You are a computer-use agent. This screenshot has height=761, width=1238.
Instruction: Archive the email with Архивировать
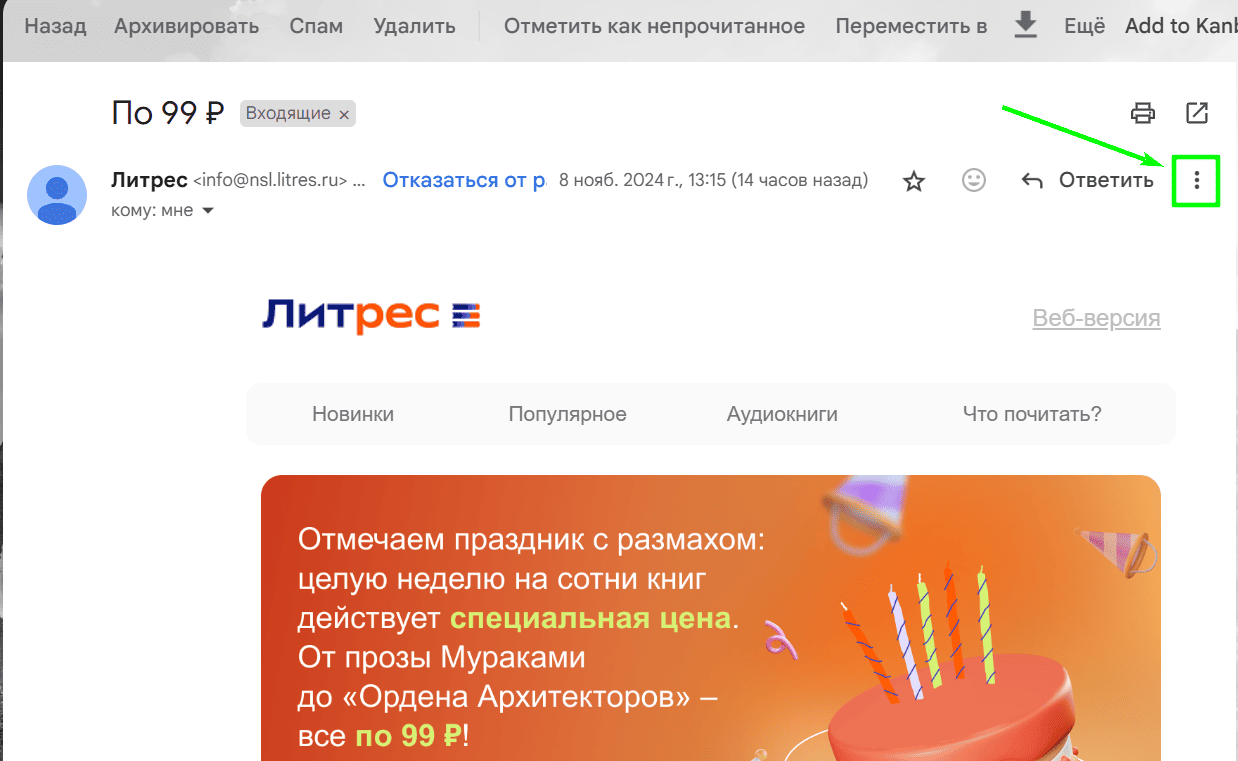tap(186, 26)
